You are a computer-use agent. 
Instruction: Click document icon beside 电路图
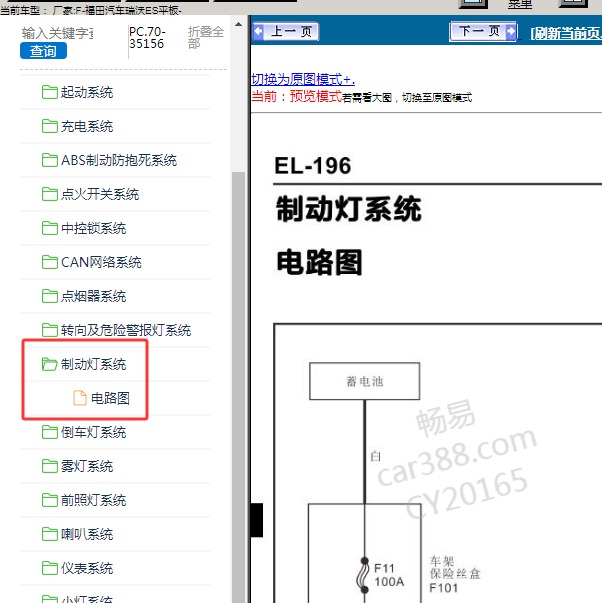pos(80,398)
